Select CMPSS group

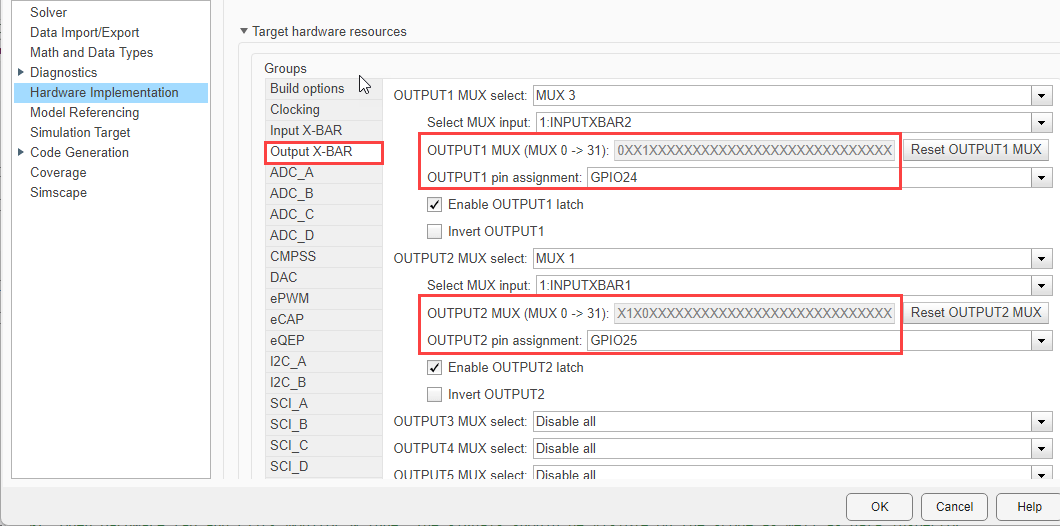324,257
